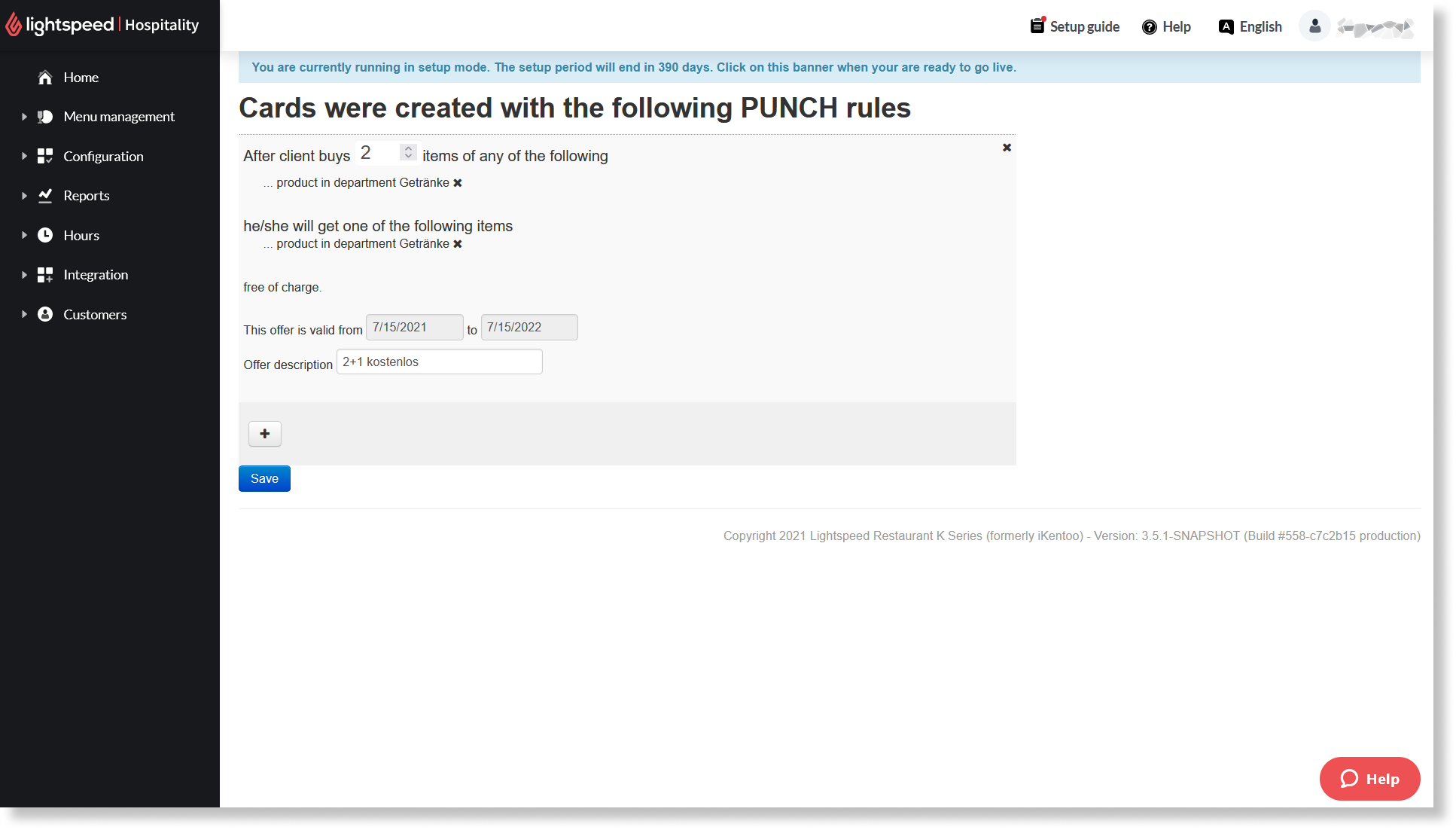The width and height of the screenshot is (1456, 830).
Task: Remove product in department Getränke reward
Action: (x=458, y=244)
